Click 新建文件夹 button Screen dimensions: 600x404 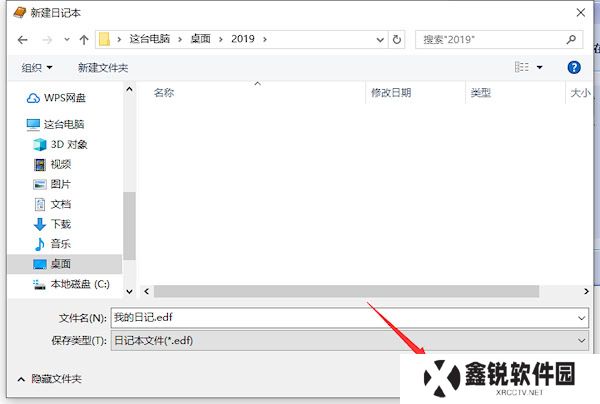coord(103,68)
